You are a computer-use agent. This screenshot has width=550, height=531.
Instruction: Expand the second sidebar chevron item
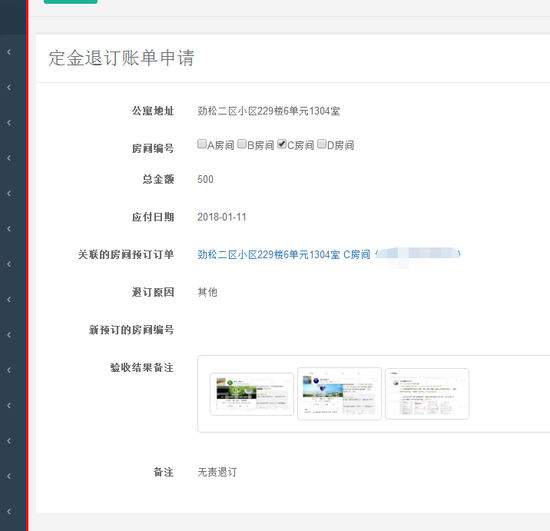point(9,87)
